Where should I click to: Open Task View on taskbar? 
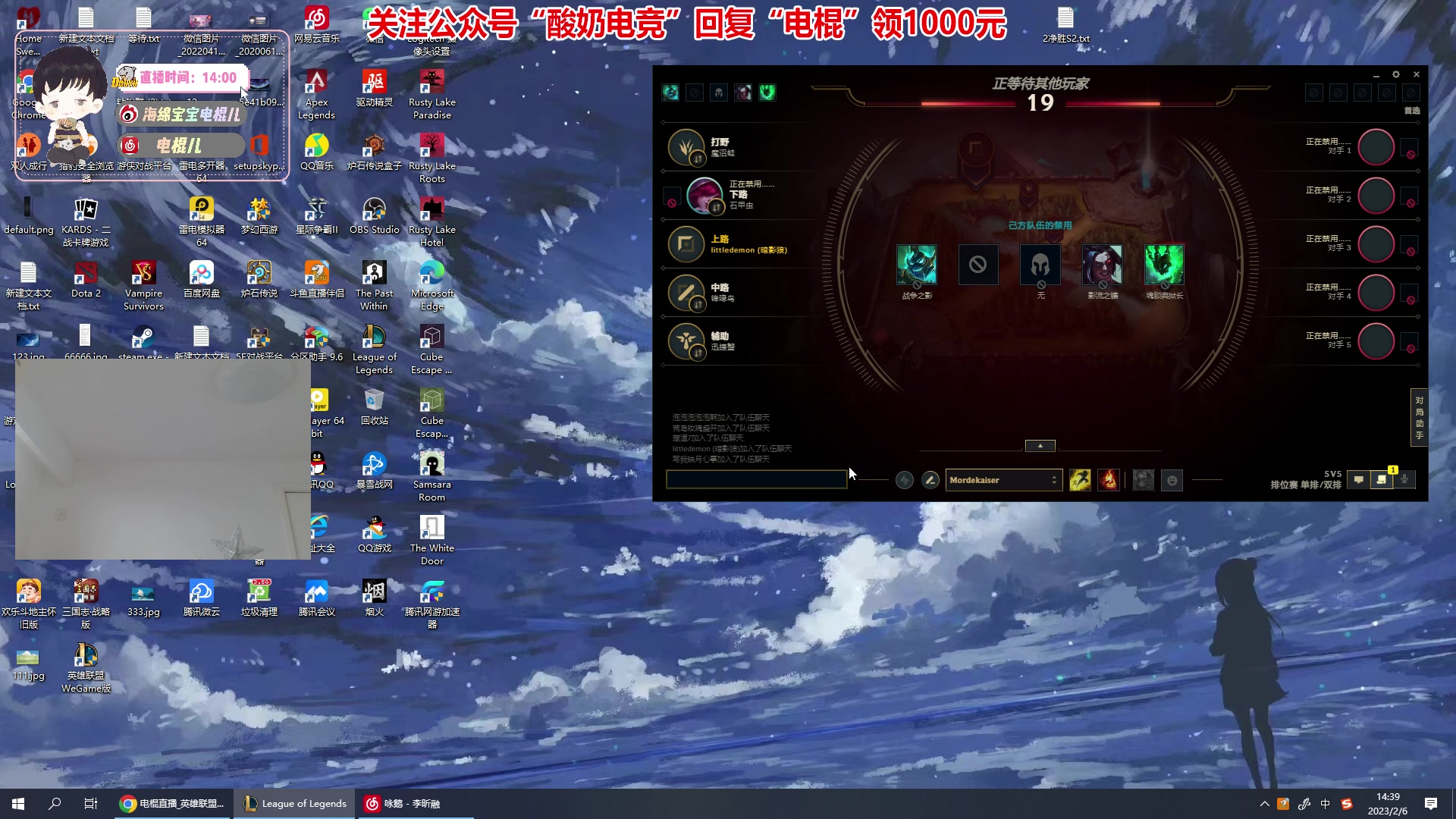click(91, 803)
